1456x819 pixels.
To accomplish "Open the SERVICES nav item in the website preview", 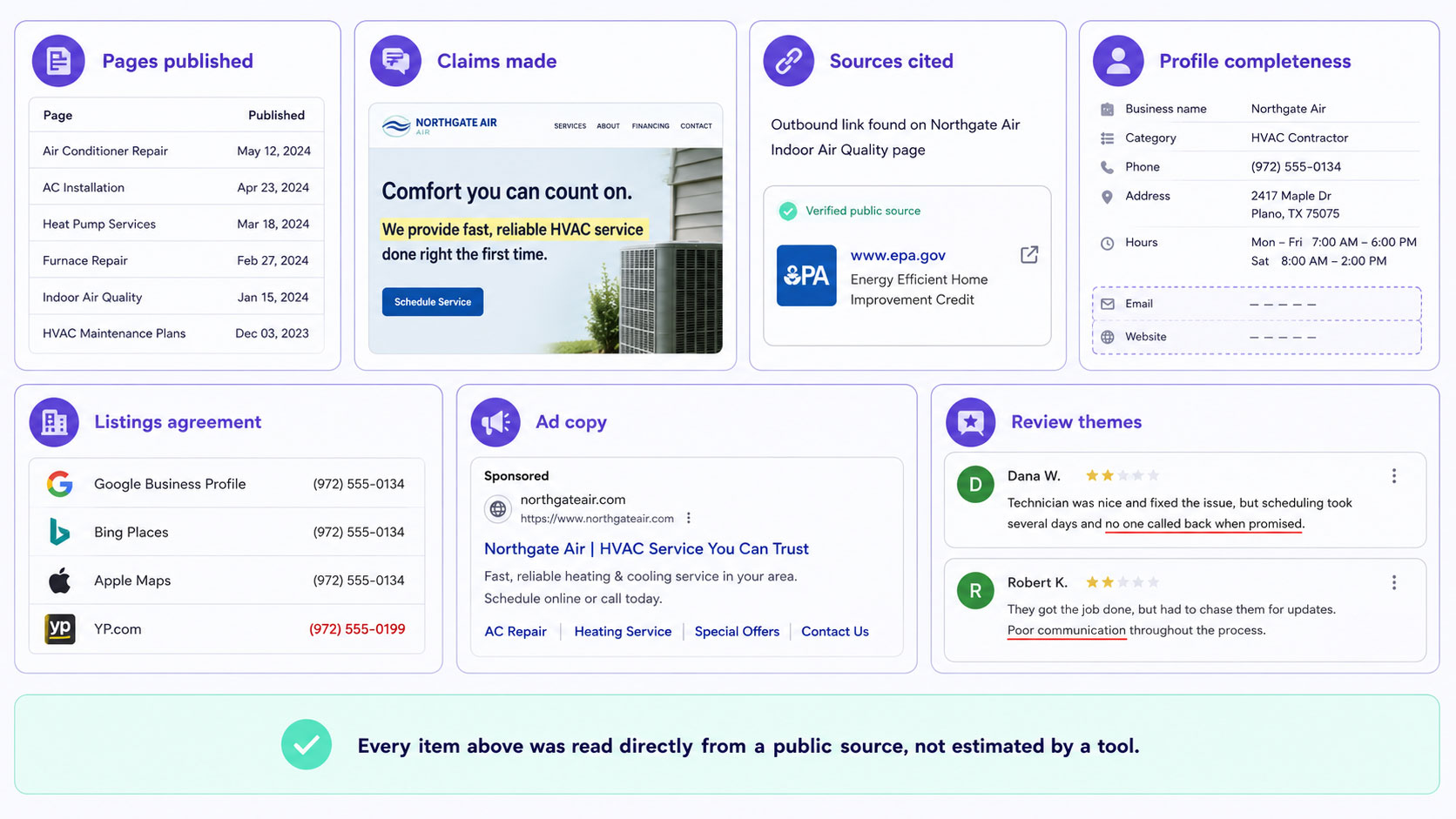I will (x=570, y=126).
